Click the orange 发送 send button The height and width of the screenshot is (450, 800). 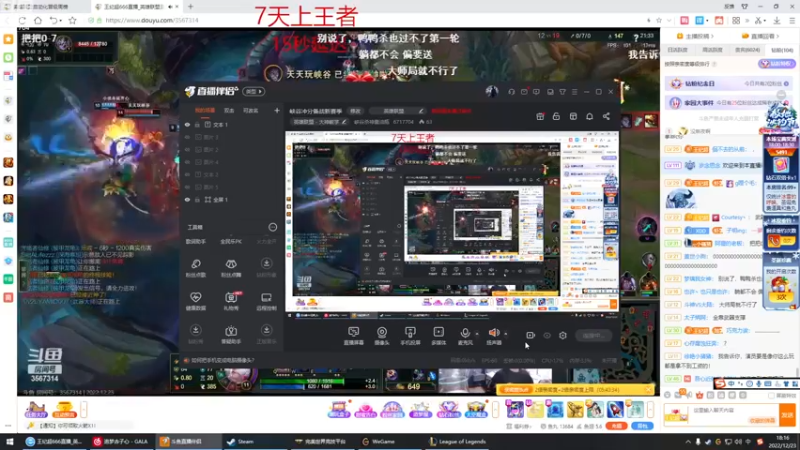pyautogui.click(x=787, y=415)
